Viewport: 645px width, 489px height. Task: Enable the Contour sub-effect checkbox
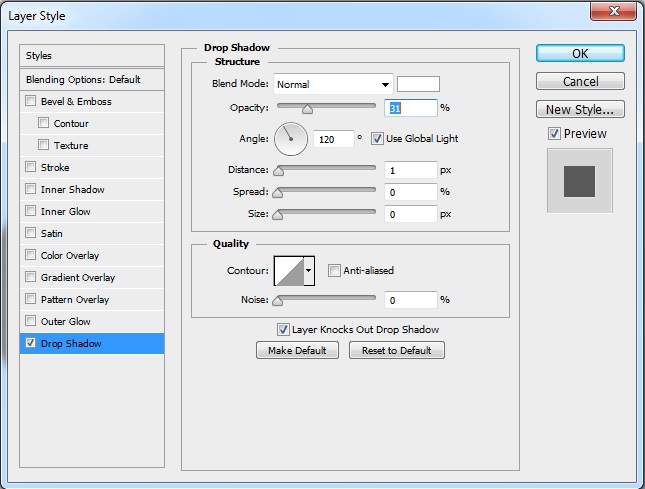click(x=43, y=123)
